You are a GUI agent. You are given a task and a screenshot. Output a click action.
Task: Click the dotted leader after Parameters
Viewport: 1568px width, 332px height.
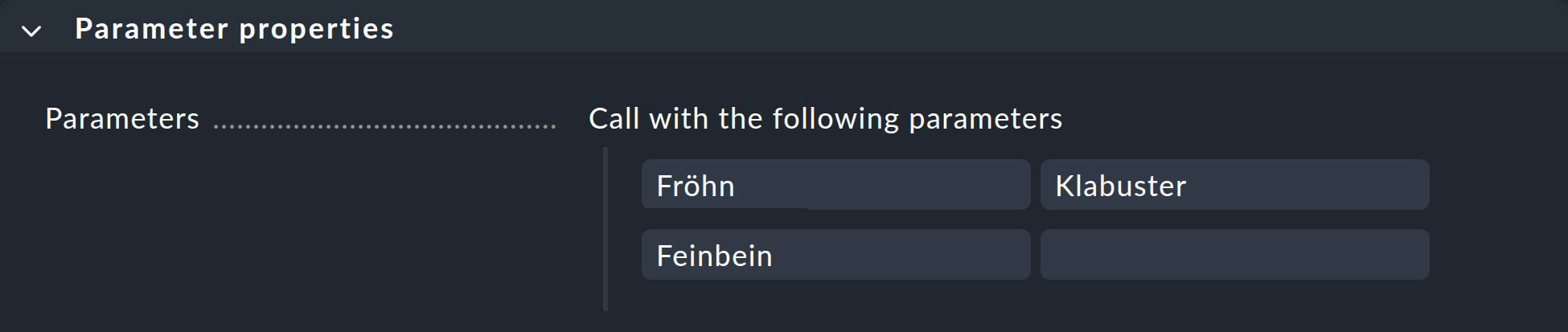[384, 126]
